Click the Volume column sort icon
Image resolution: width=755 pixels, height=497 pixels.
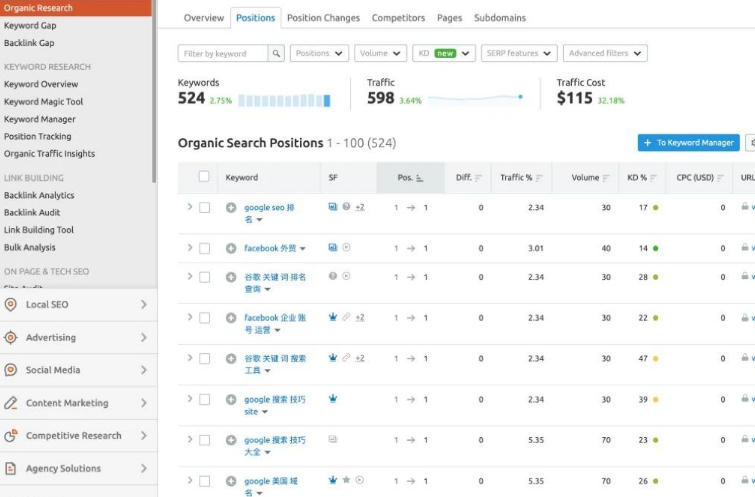[606, 178]
